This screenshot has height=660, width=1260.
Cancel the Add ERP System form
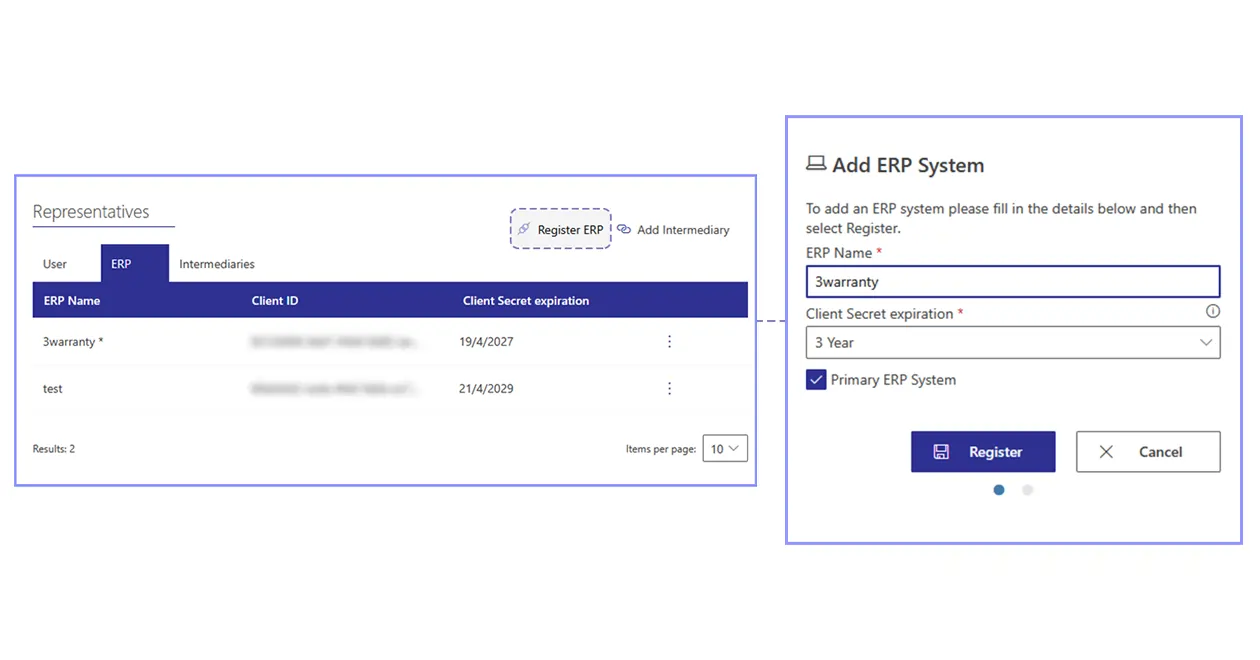pos(1148,451)
